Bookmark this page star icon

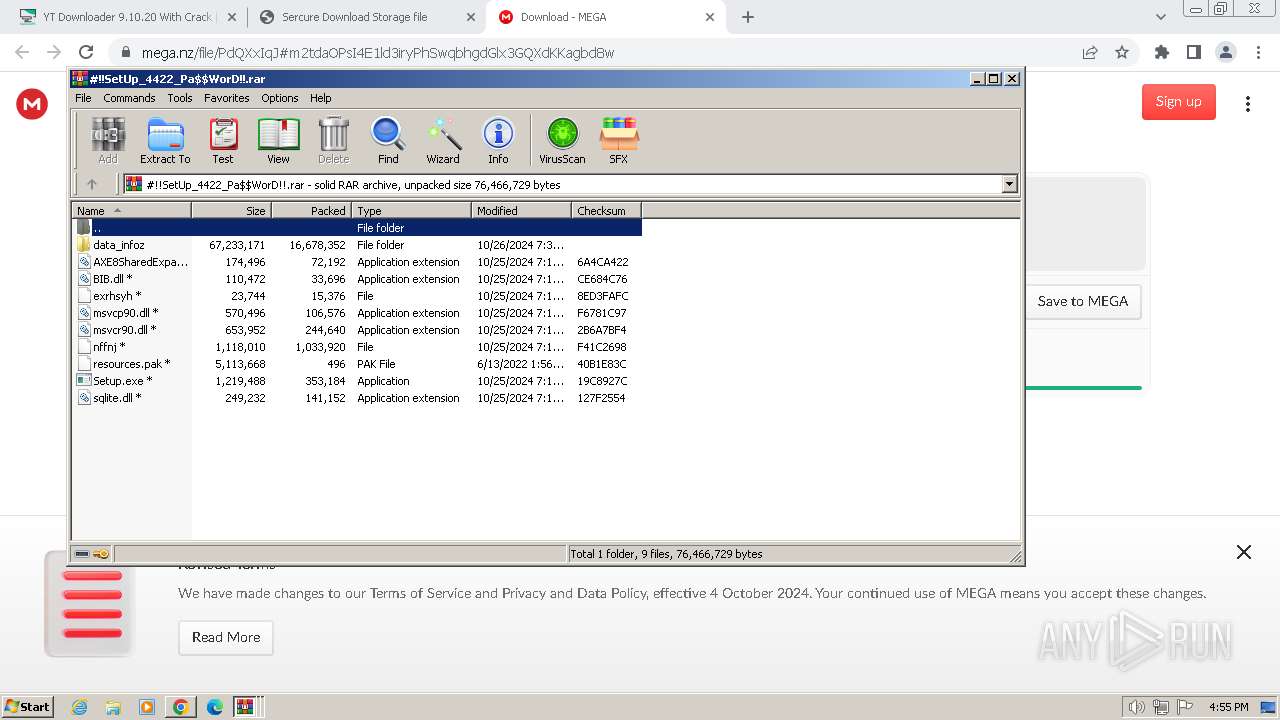[x=1122, y=52]
